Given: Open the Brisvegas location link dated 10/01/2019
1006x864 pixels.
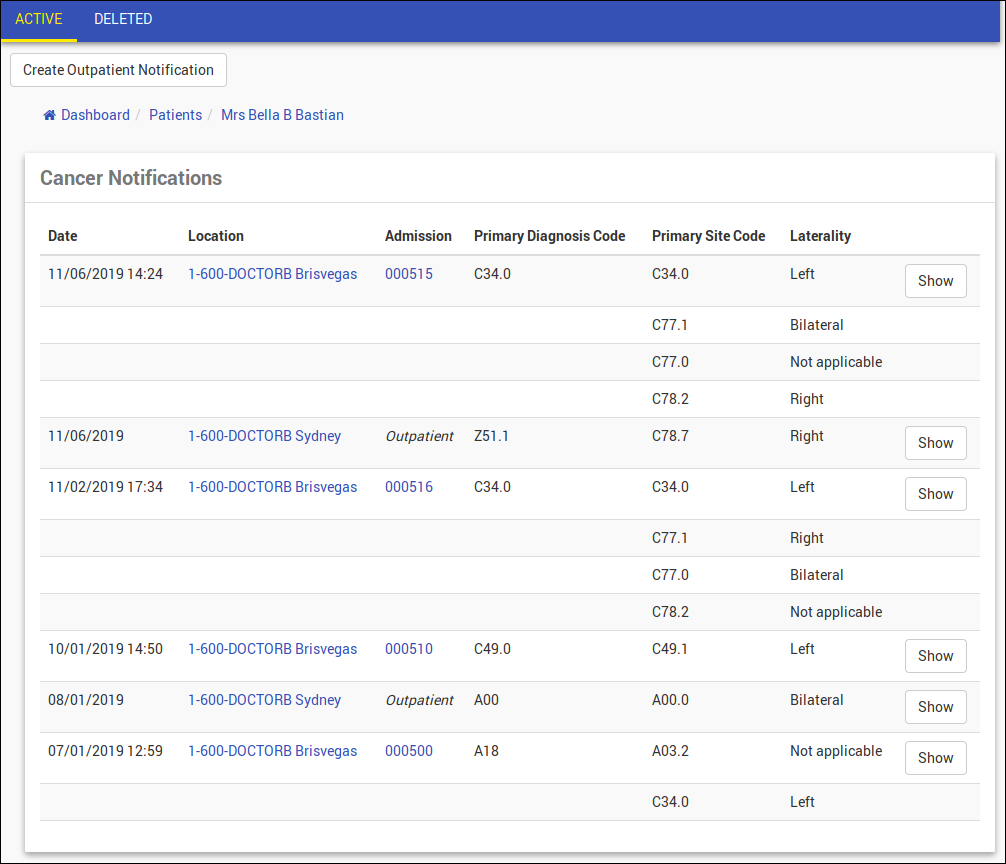Looking at the screenshot, I should (x=272, y=649).
